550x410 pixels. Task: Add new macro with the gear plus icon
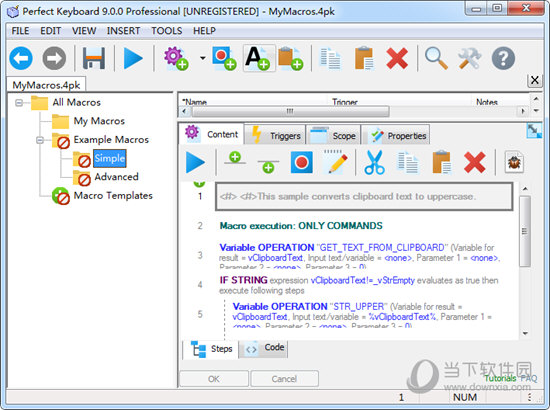[176, 59]
